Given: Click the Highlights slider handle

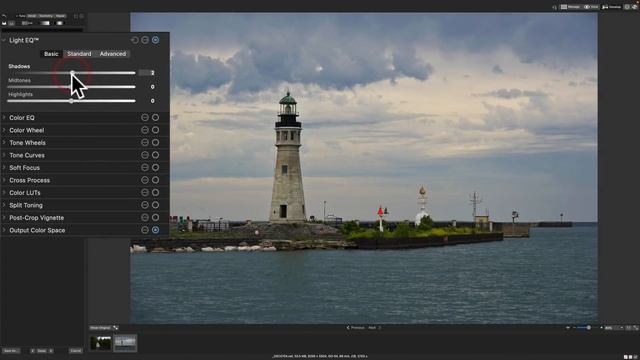Looking at the screenshot, I should pos(71,101).
